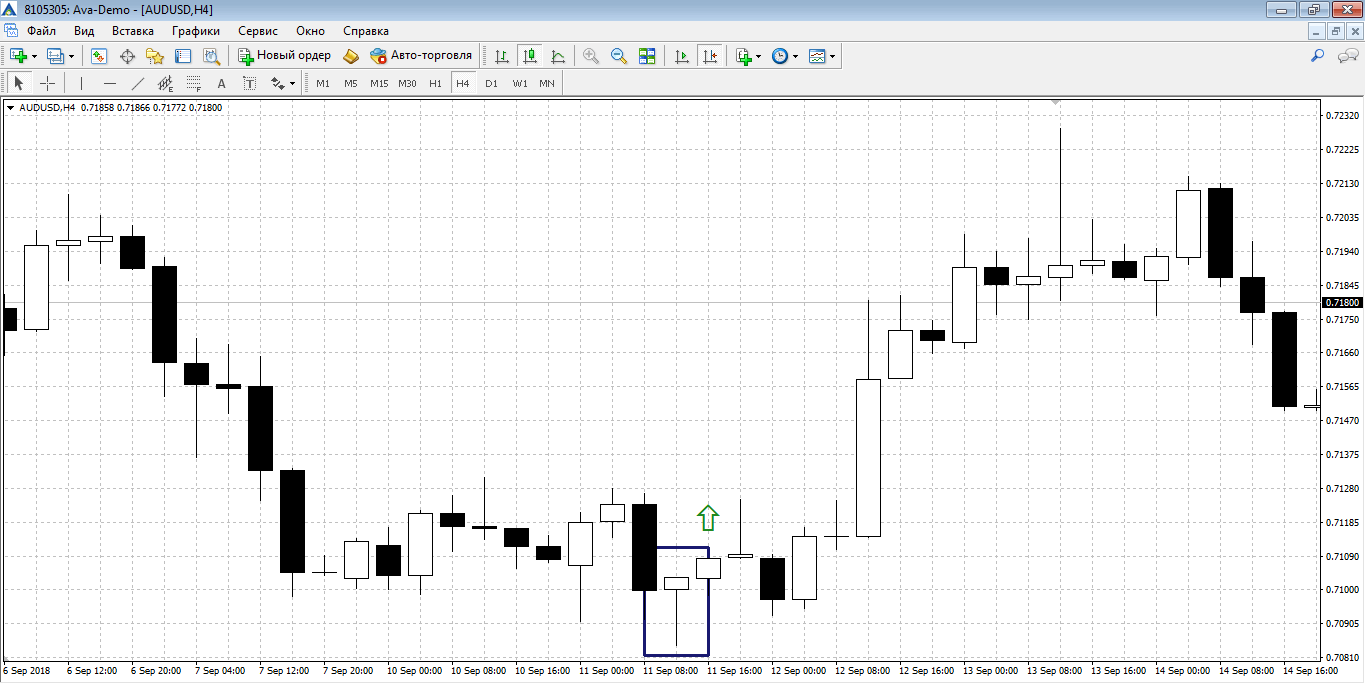The width and height of the screenshot is (1365, 683).
Task: Open the Справка menu
Action: pyautogui.click(x=366, y=31)
